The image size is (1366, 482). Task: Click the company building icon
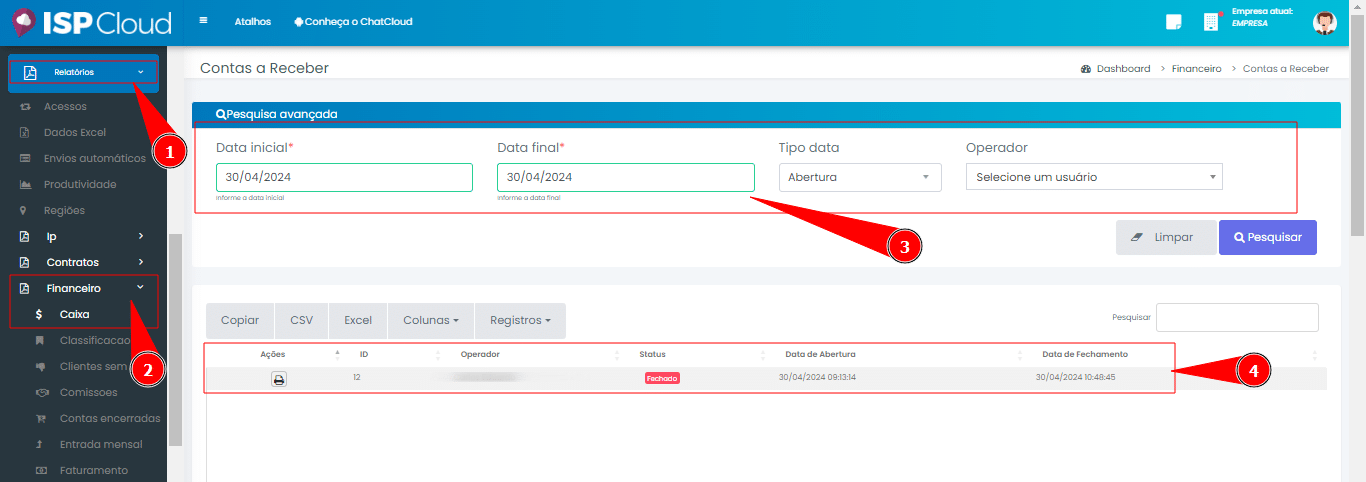pyautogui.click(x=1211, y=22)
